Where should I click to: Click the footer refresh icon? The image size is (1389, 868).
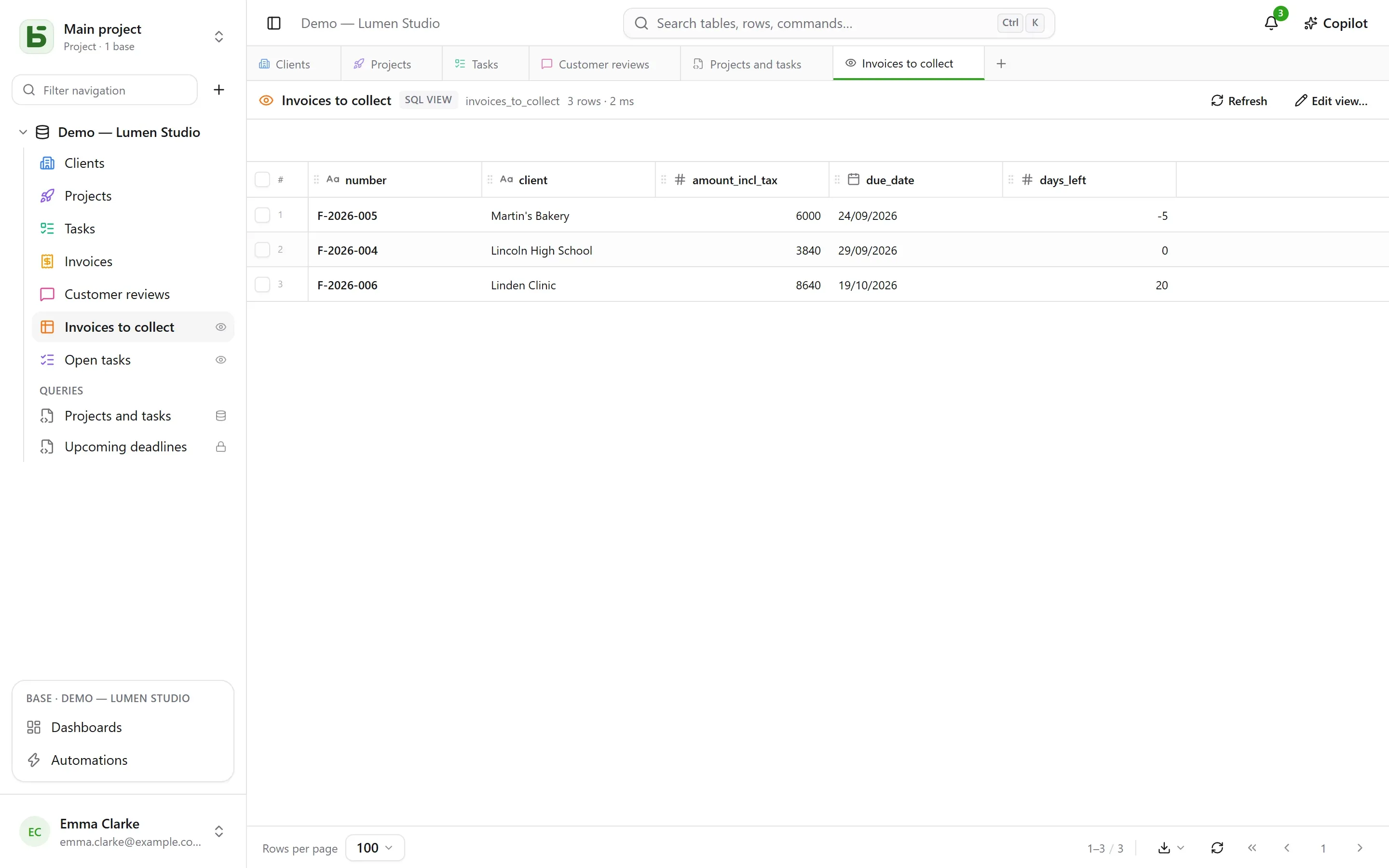click(1217, 848)
